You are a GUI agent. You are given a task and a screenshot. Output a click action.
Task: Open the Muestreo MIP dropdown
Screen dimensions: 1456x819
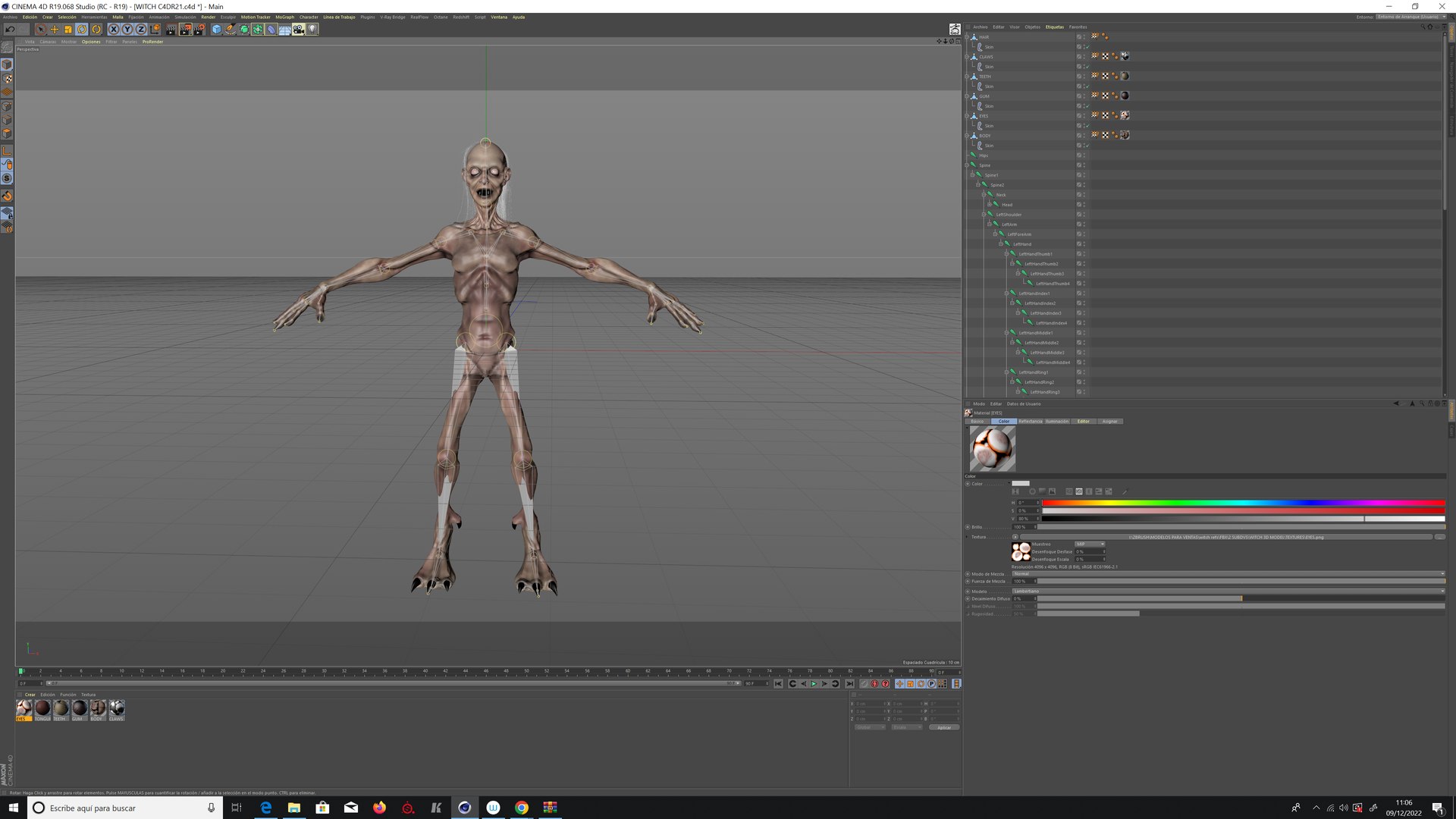click(x=1090, y=544)
